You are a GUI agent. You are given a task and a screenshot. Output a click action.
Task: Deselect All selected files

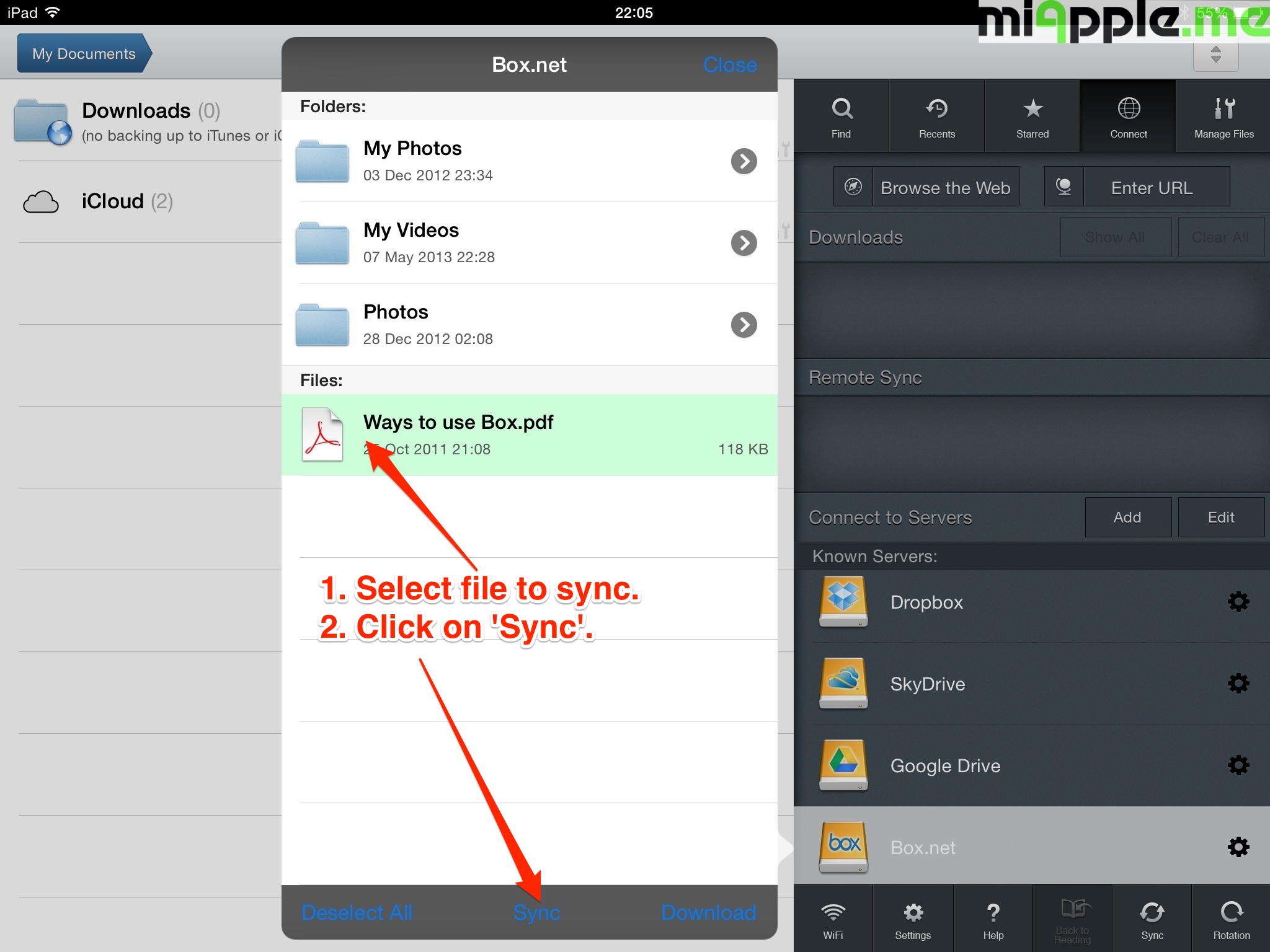pos(357,912)
